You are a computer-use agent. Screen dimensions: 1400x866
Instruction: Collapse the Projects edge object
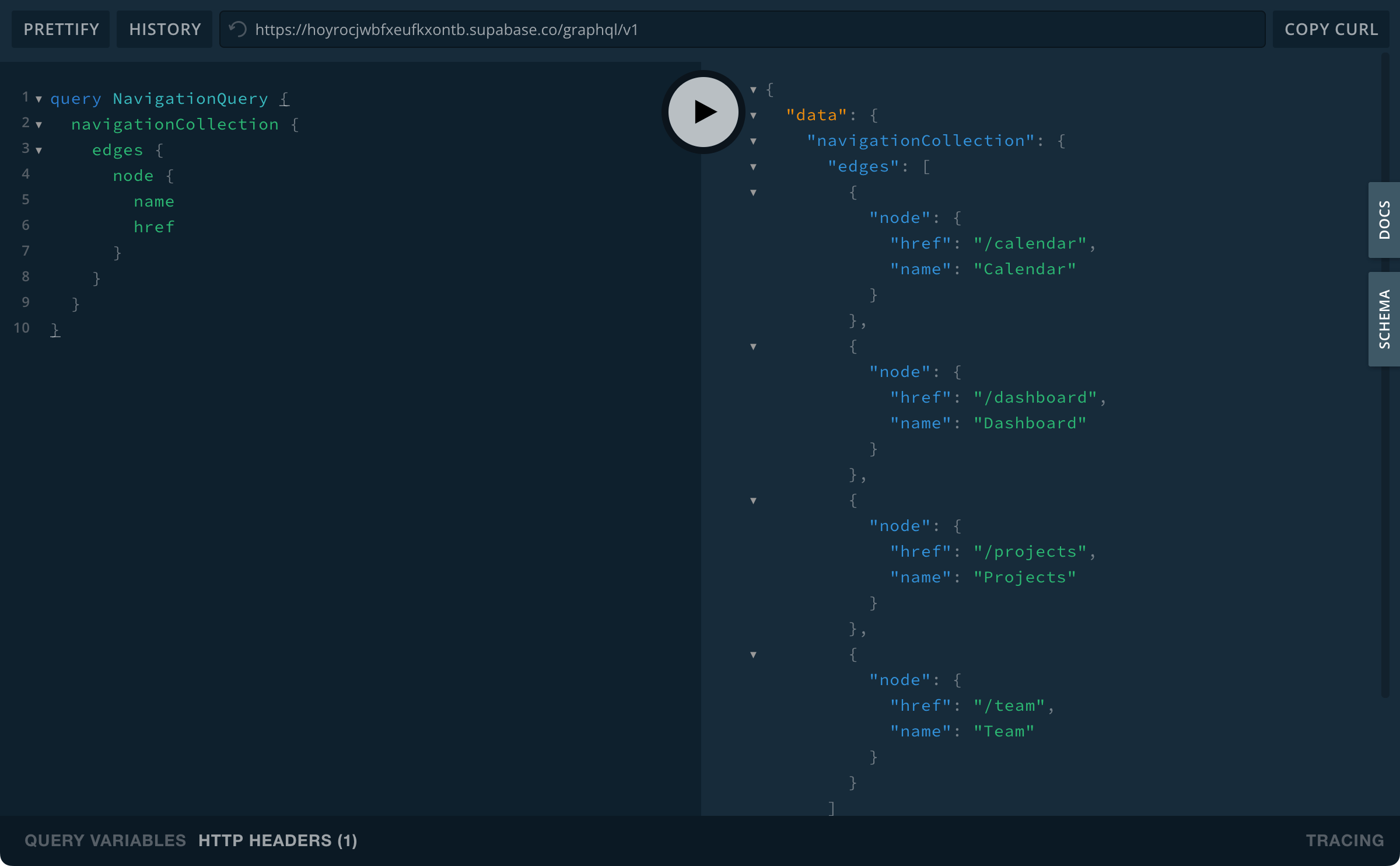[753, 501]
